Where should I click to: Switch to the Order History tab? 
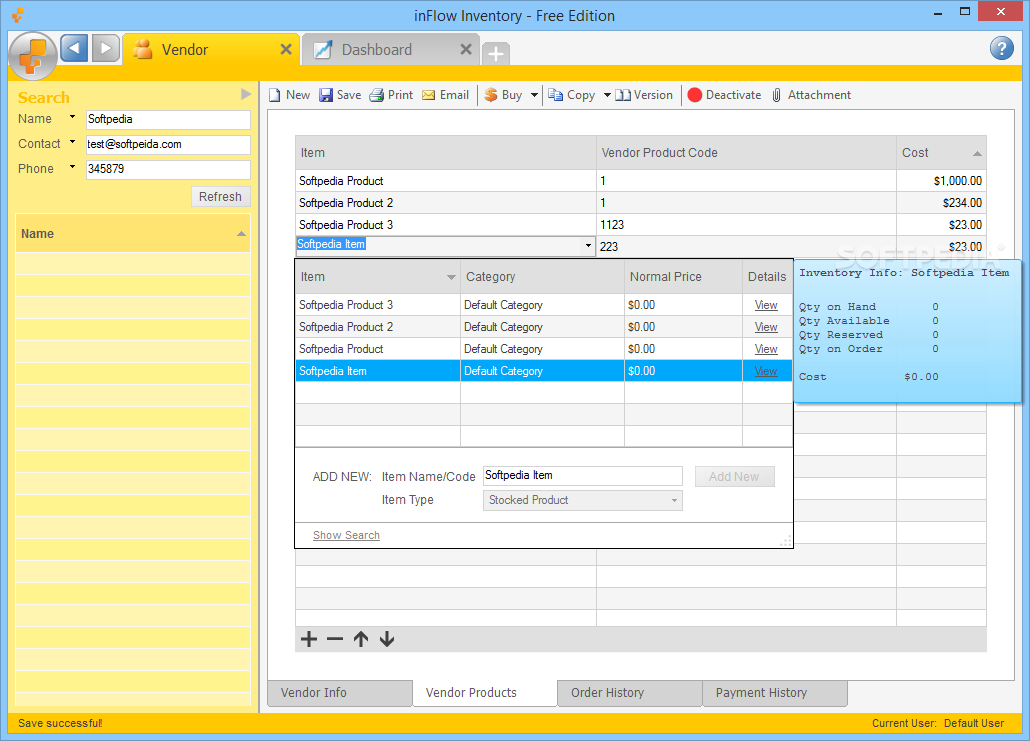tap(629, 693)
